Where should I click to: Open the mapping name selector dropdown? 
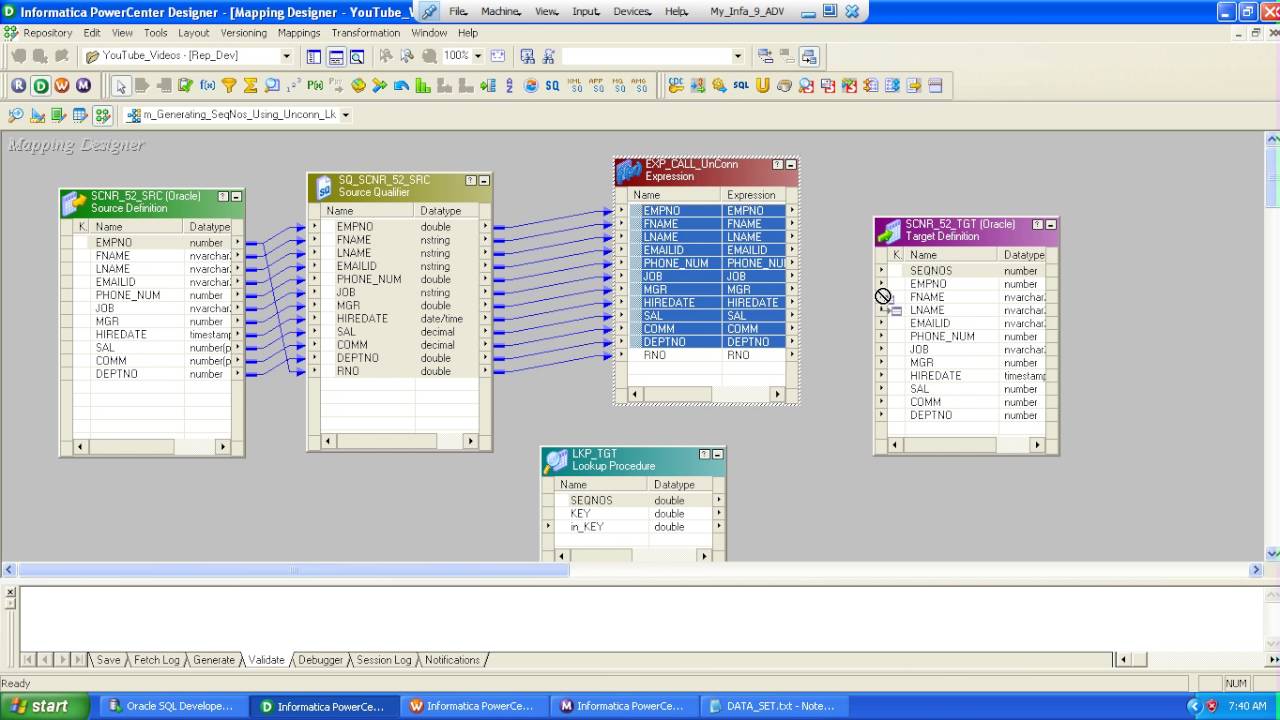346,115
